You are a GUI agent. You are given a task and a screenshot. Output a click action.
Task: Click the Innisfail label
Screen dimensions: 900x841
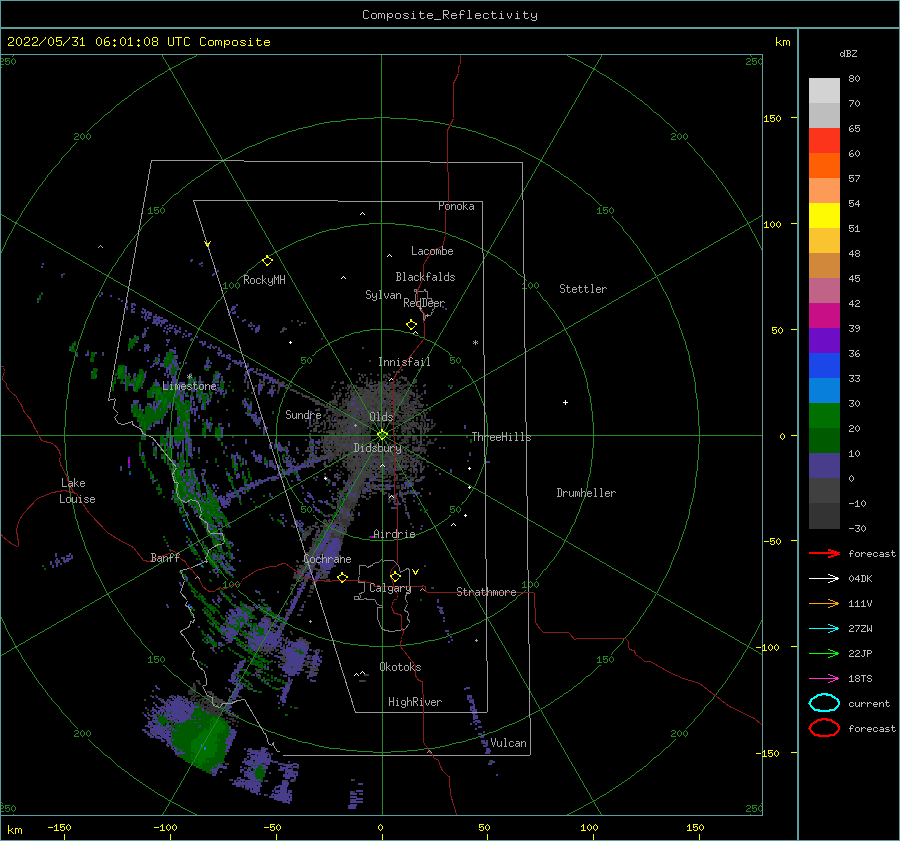(404, 362)
